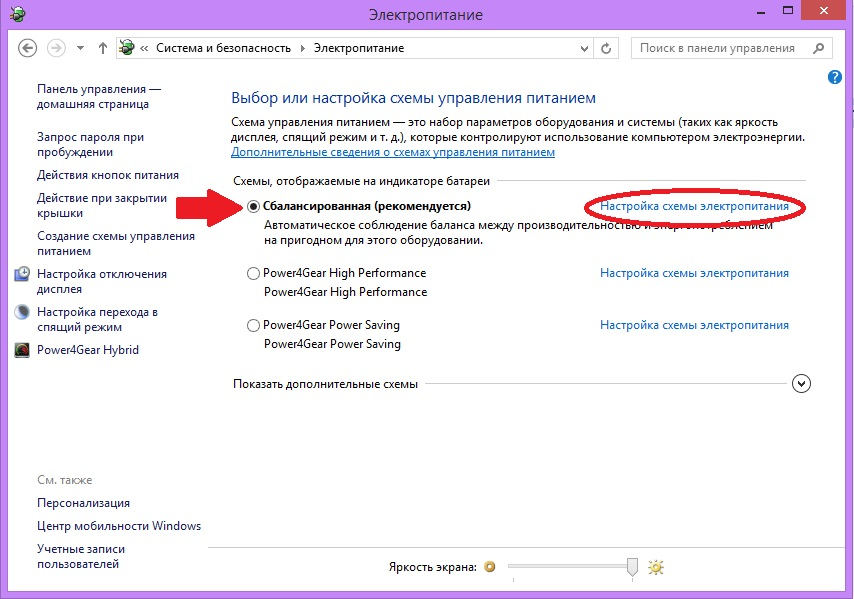Image resolution: width=854 pixels, height=599 pixels.
Task: Click the bright sun icon right of slider
Action: click(x=656, y=567)
